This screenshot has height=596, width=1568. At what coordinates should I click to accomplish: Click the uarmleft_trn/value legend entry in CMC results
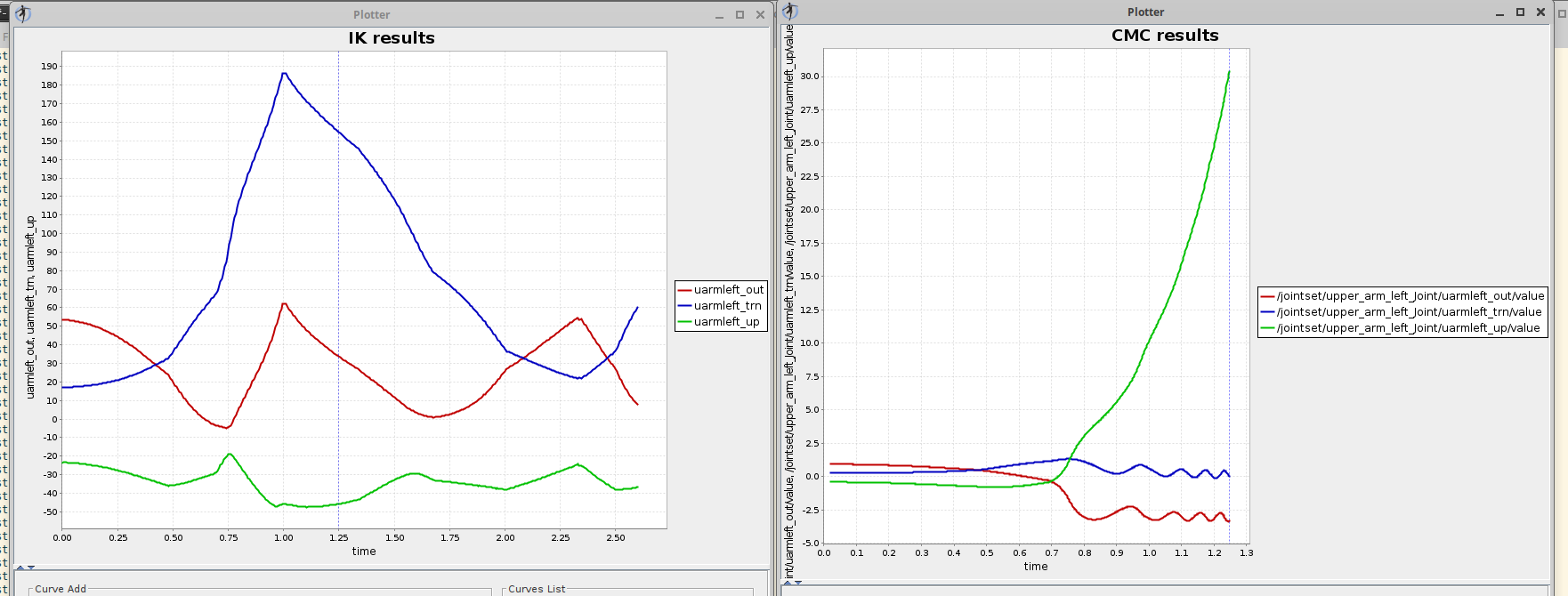point(1402,312)
